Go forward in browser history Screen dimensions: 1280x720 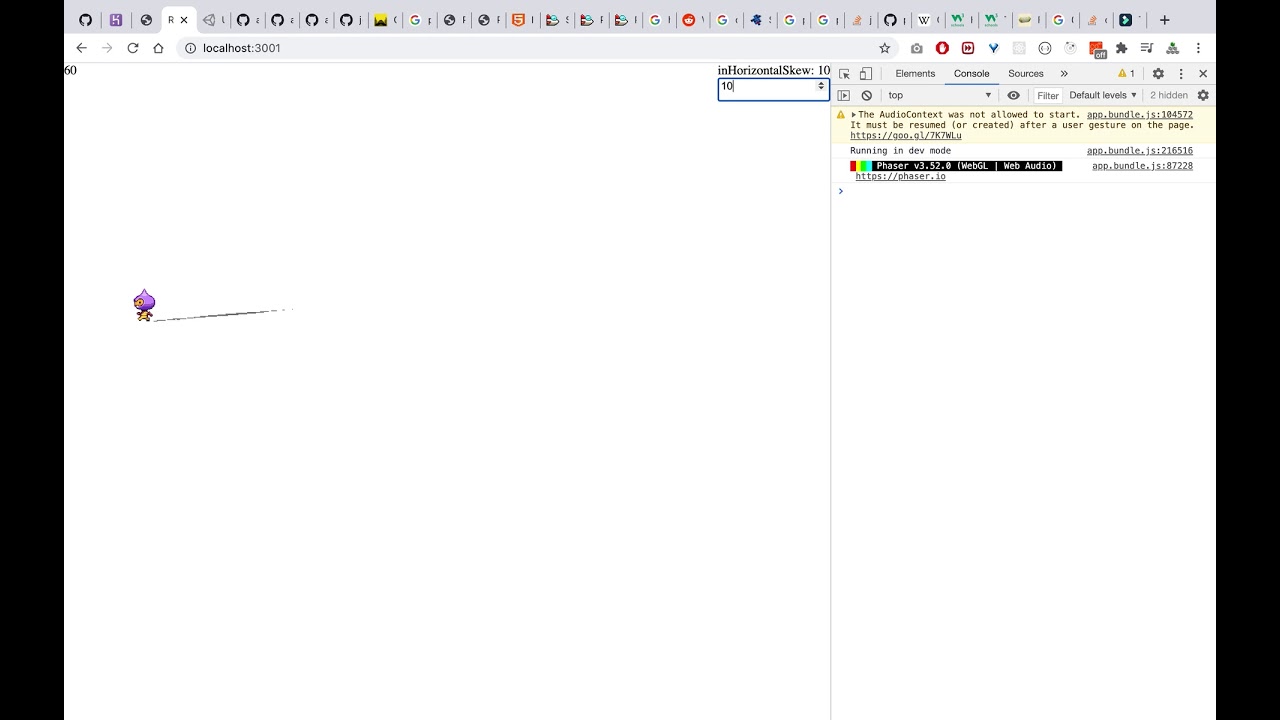(x=107, y=48)
